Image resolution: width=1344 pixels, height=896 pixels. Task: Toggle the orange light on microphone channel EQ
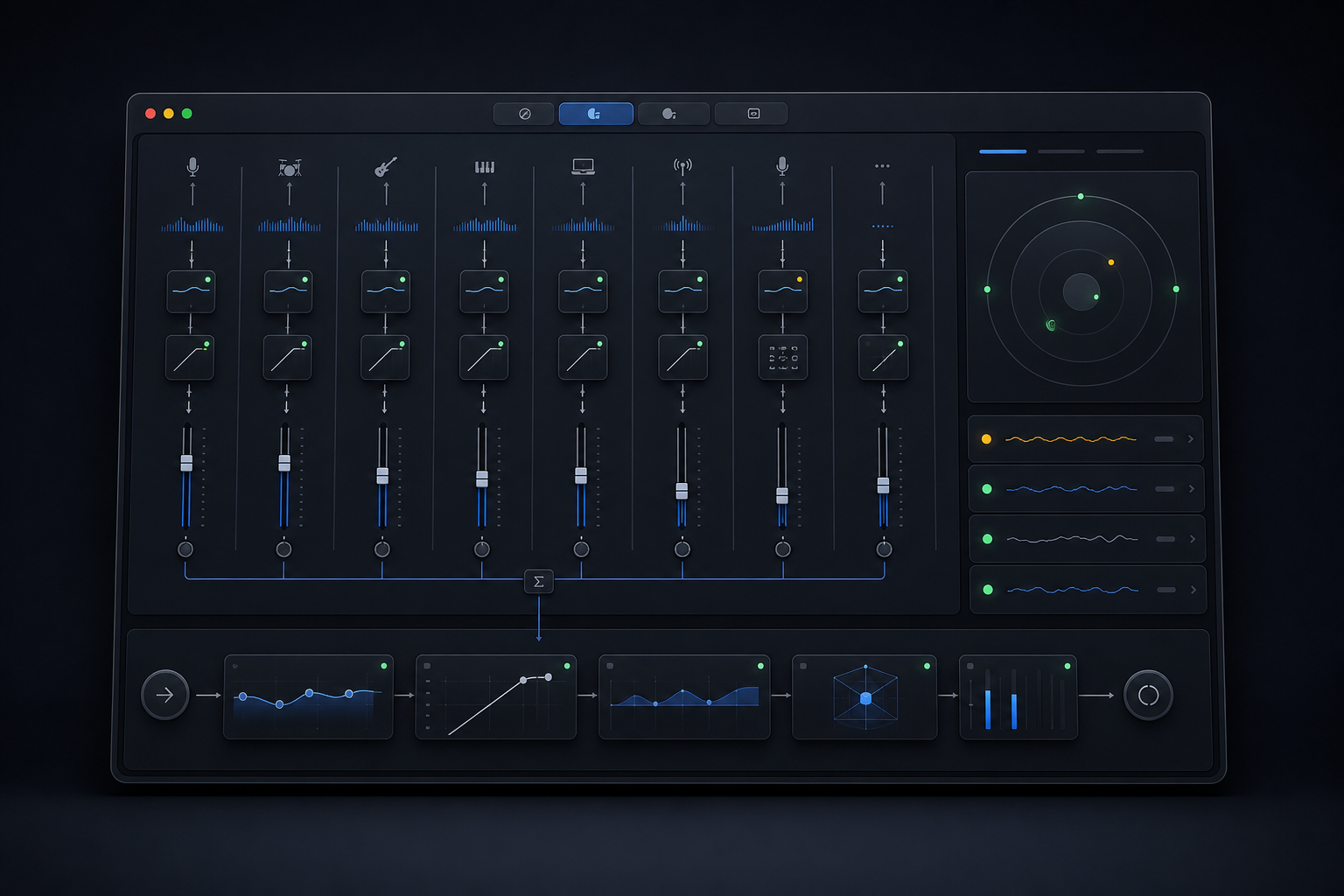pos(800,279)
